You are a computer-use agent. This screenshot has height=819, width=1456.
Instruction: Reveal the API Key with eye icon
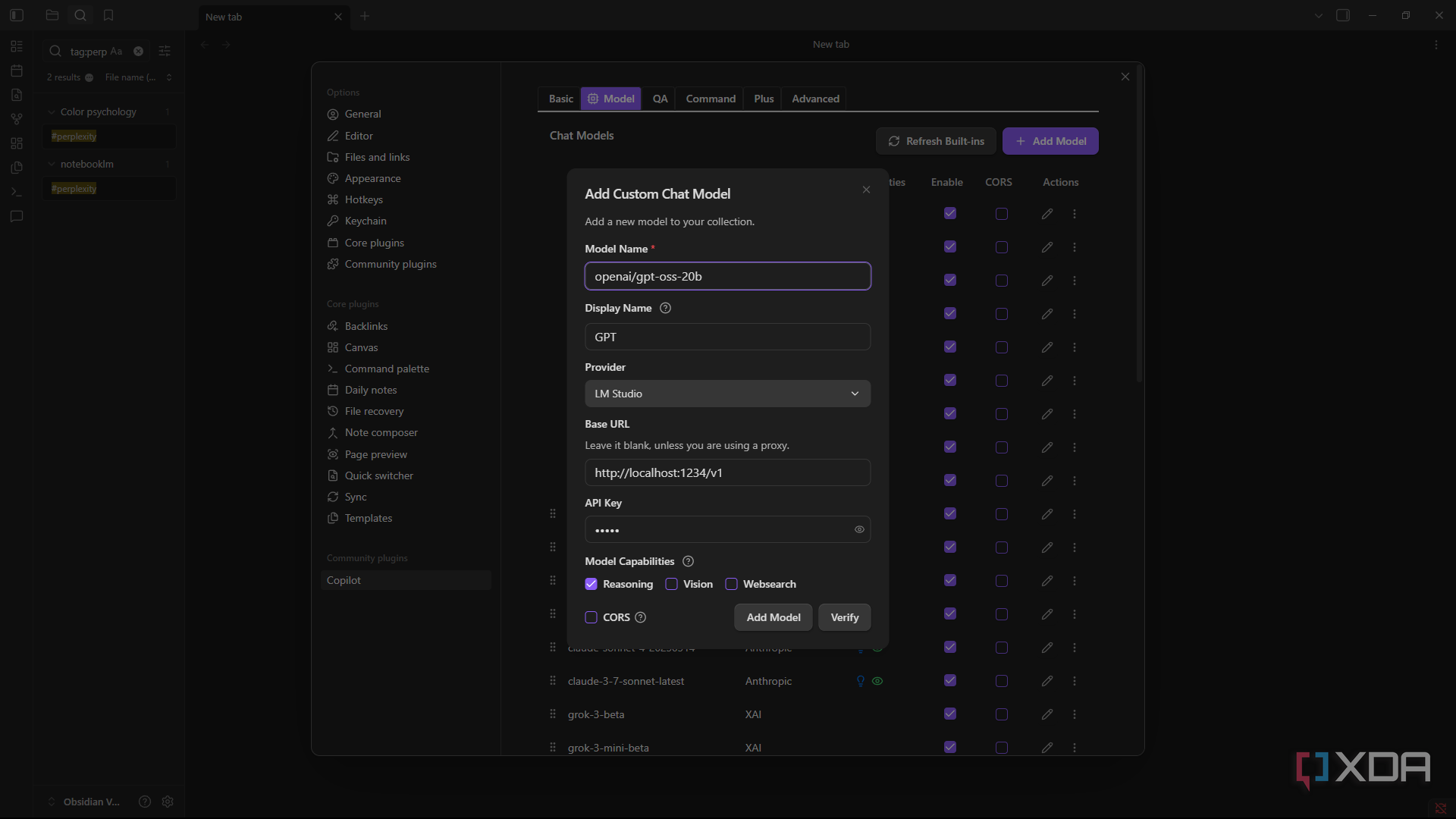coord(859,529)
